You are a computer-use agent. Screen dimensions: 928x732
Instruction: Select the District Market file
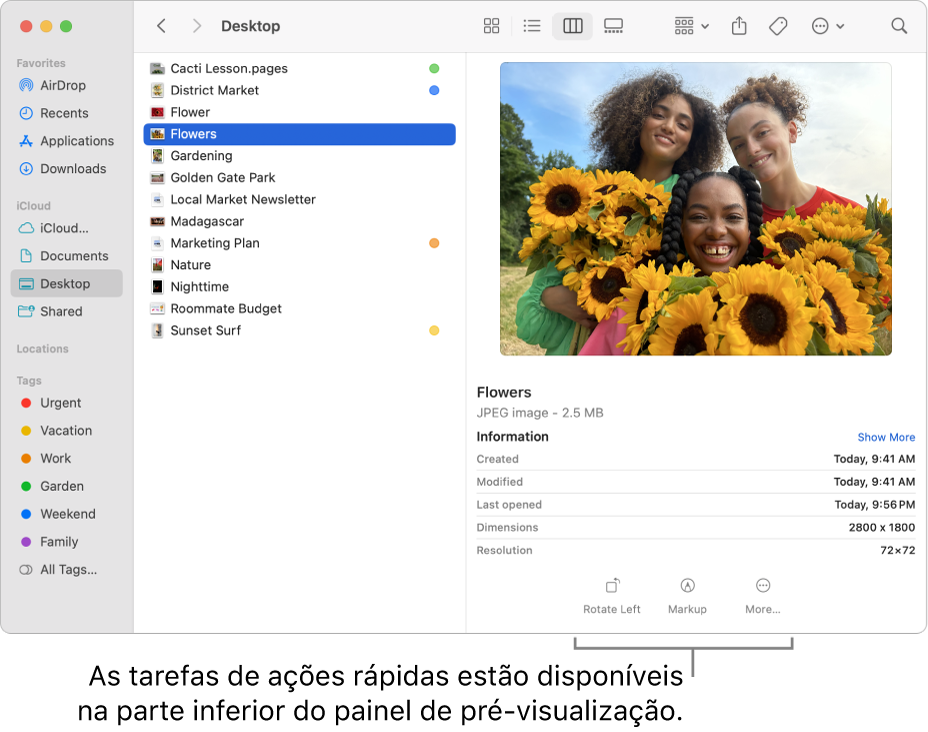click(x=299, y=91)
